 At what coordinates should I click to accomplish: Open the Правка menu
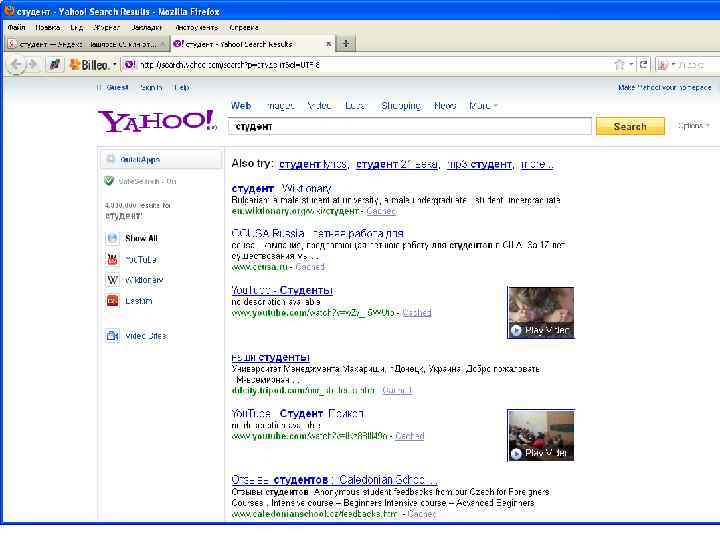(47, 28)
